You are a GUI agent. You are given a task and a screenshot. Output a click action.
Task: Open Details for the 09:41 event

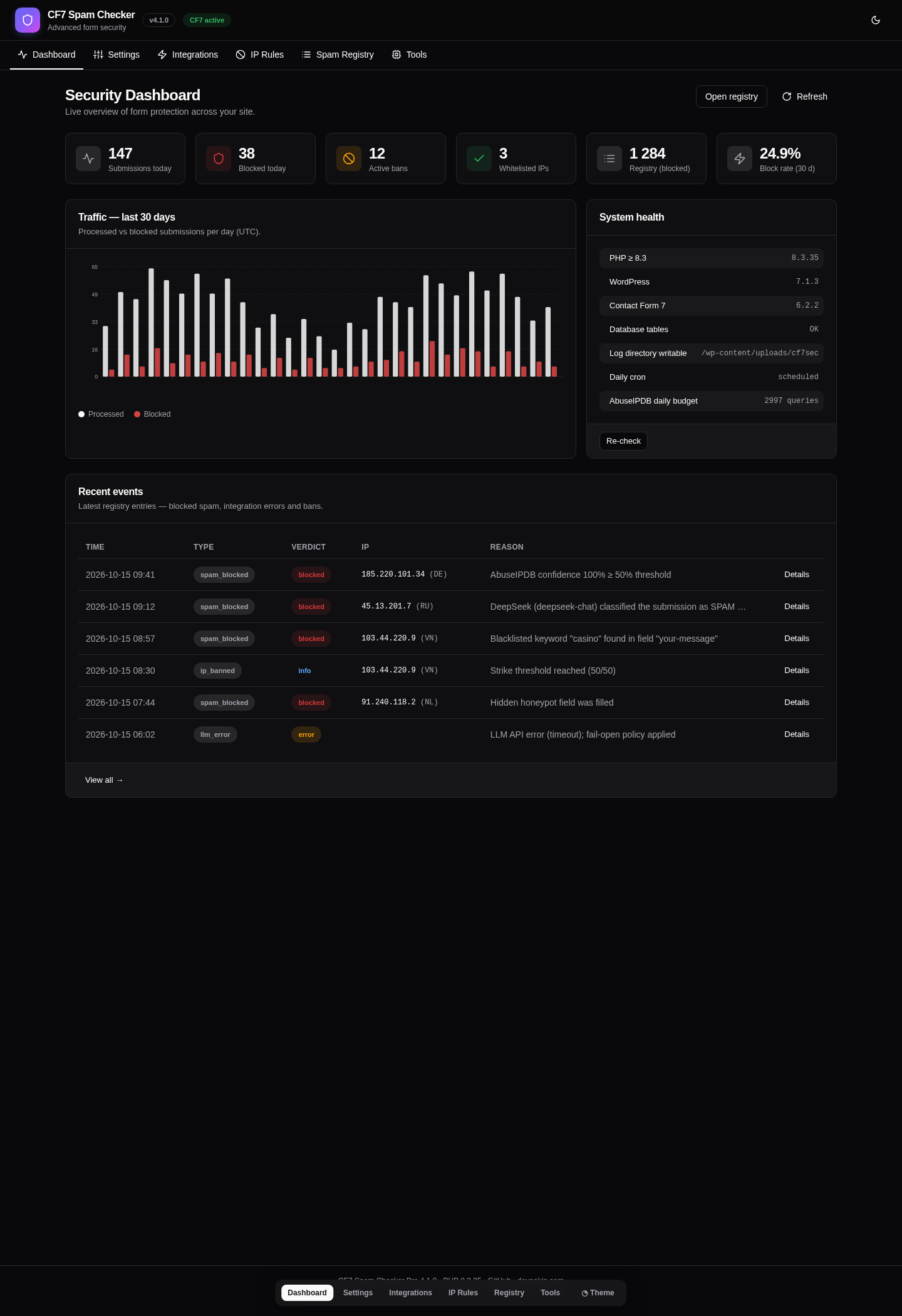[797, 575]
